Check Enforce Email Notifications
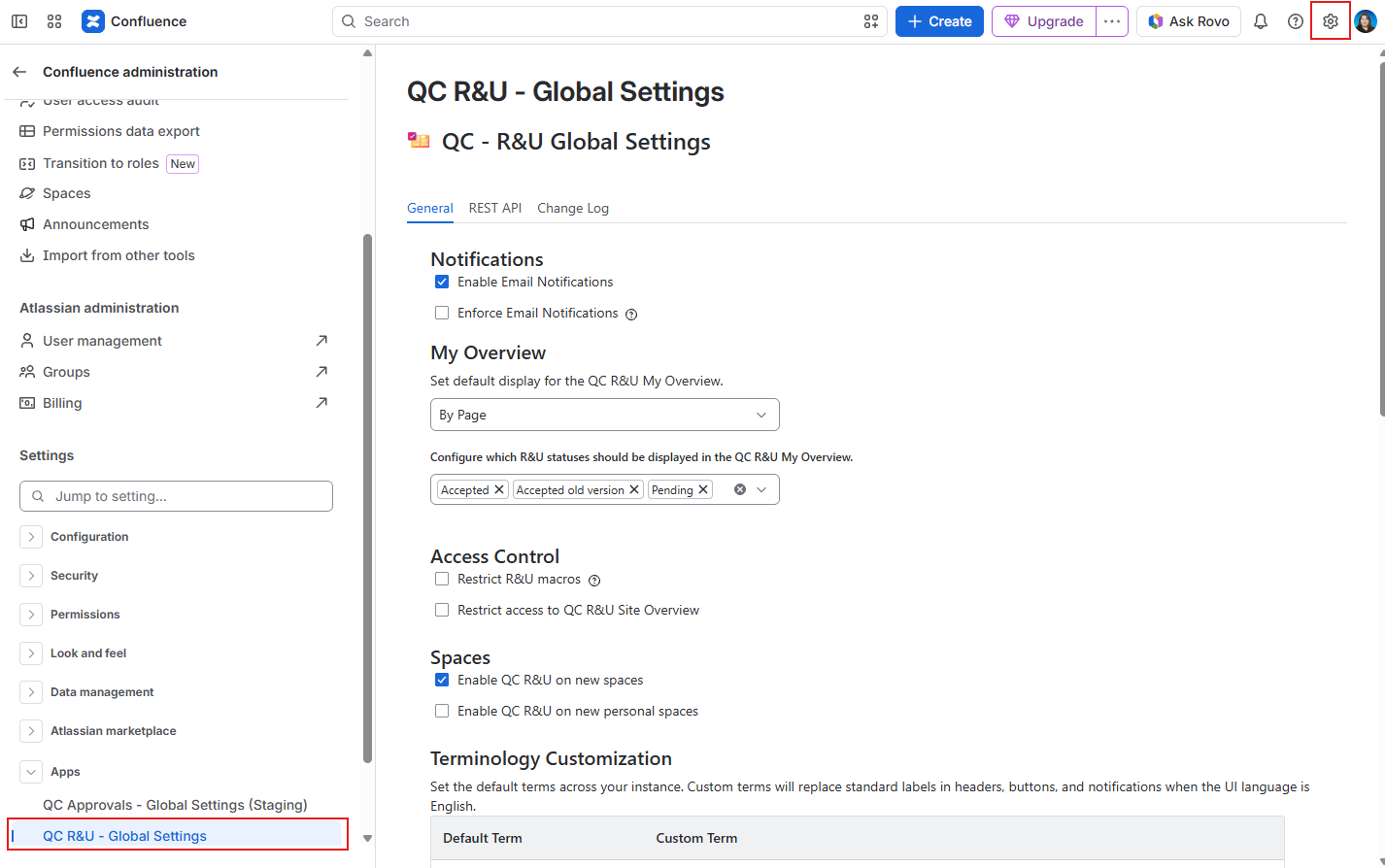The image size is (1385, 868). 442,313
